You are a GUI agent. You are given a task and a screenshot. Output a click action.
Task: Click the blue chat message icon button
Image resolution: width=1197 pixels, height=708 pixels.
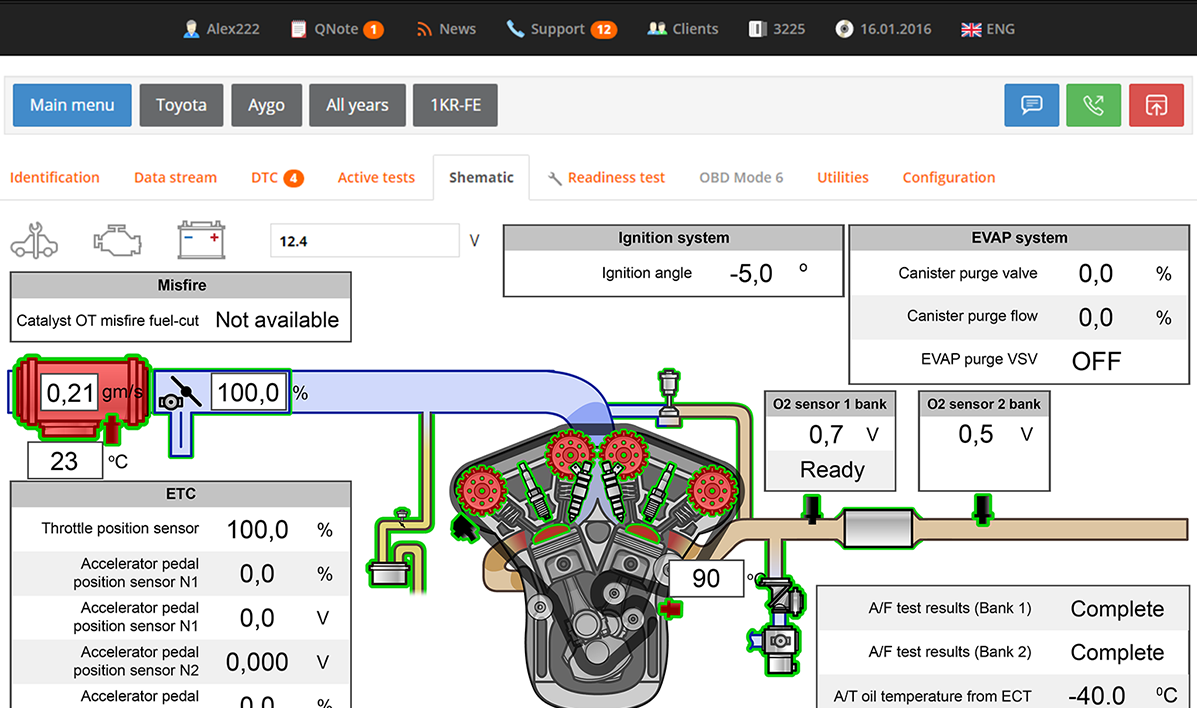pos(1031,105)
